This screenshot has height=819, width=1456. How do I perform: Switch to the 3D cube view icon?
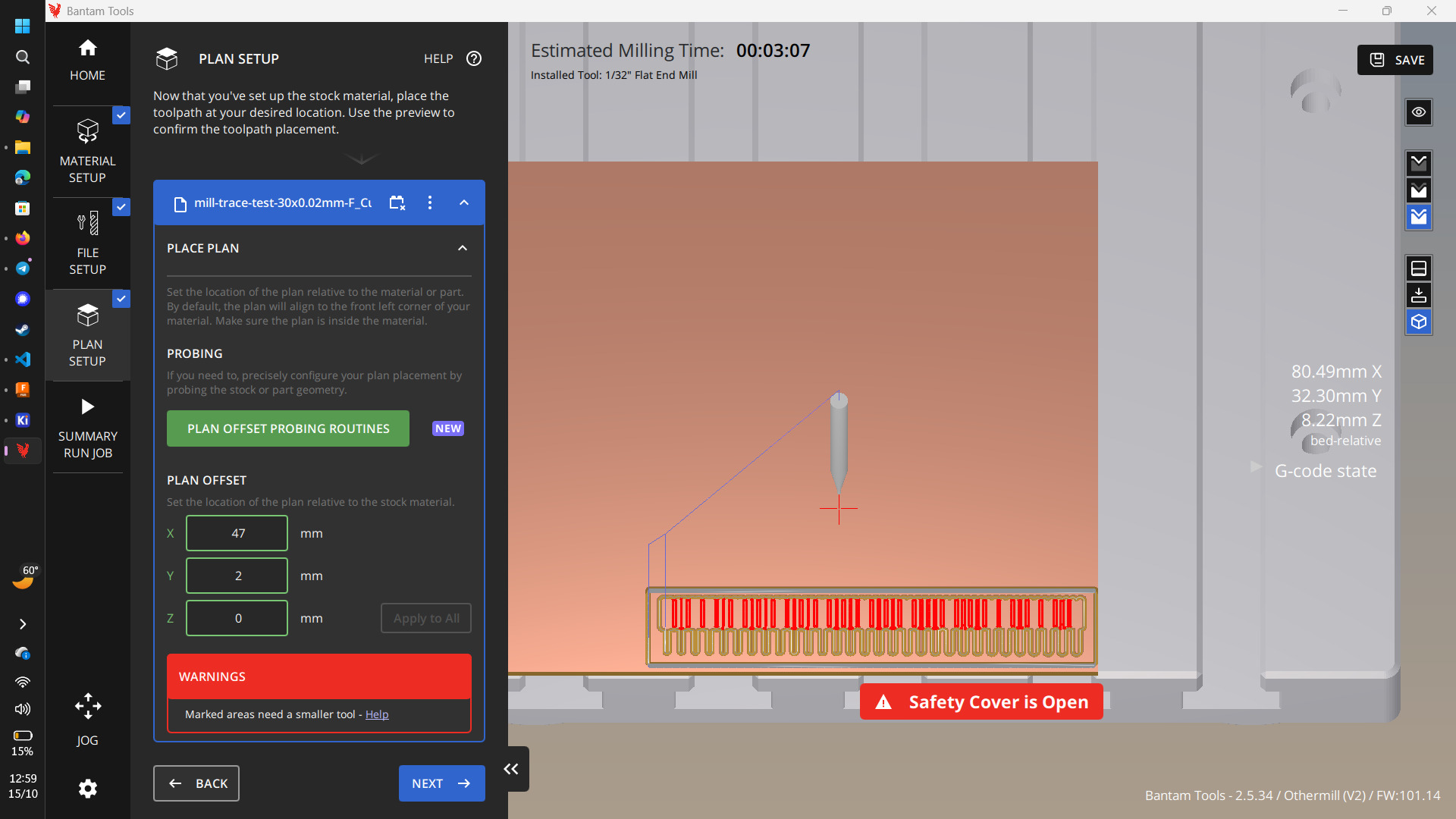pos(1419,322)
